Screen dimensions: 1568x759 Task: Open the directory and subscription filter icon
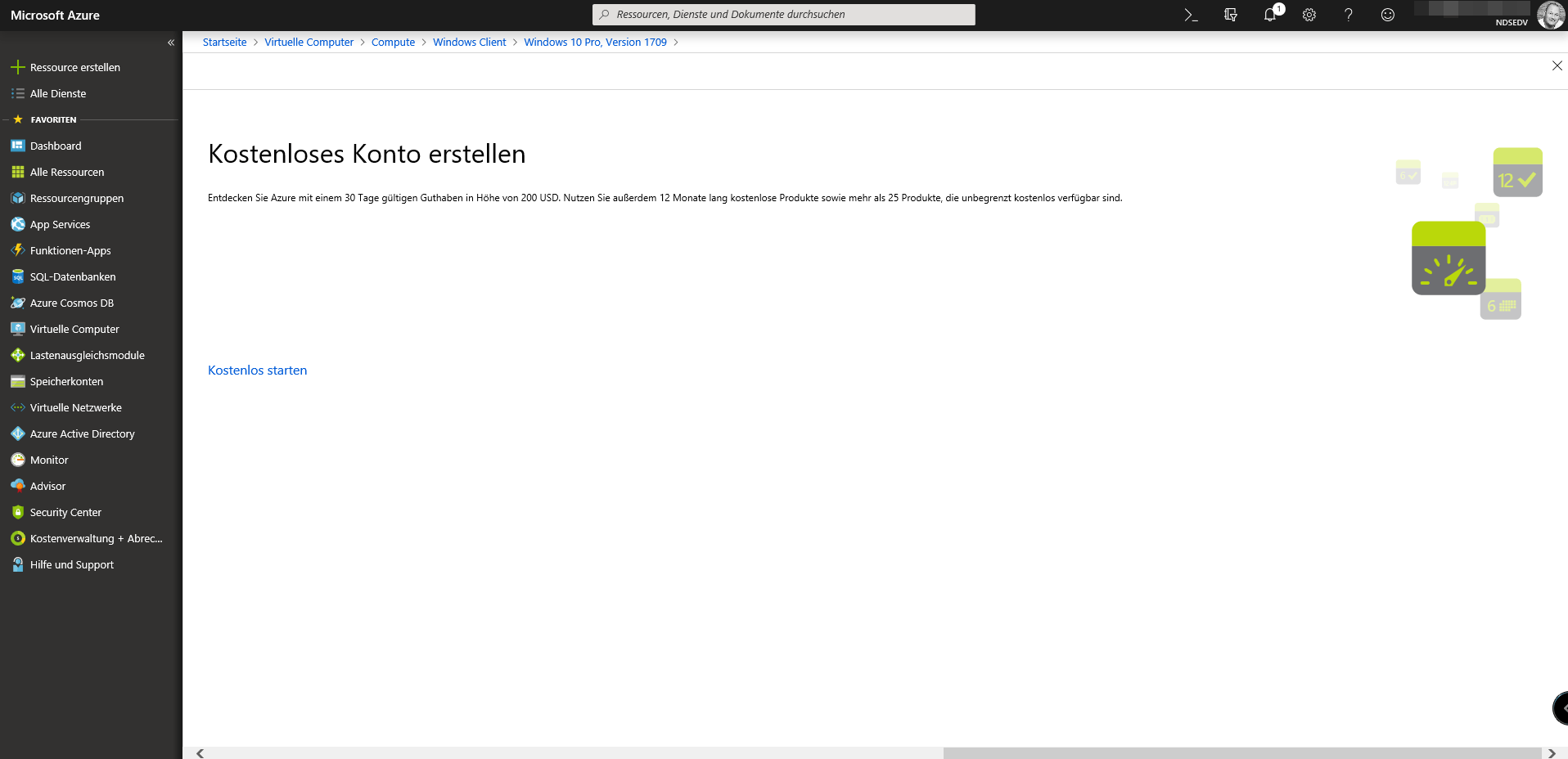click(1230, 15)
